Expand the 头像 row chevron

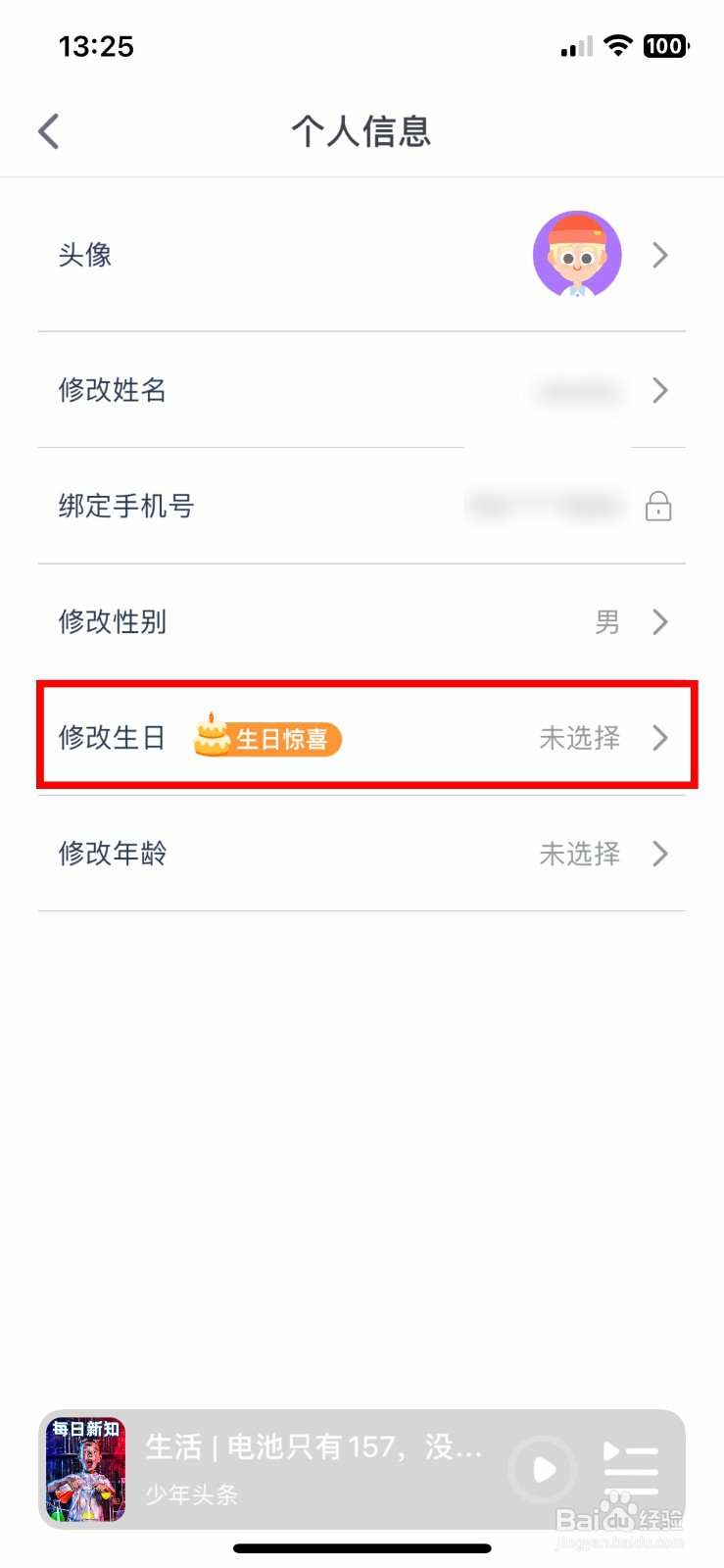[x=660, y=255]
